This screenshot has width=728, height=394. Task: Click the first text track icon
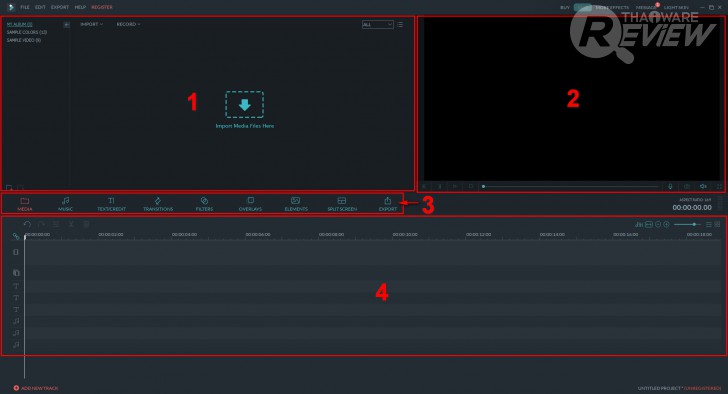coord(16,286)
